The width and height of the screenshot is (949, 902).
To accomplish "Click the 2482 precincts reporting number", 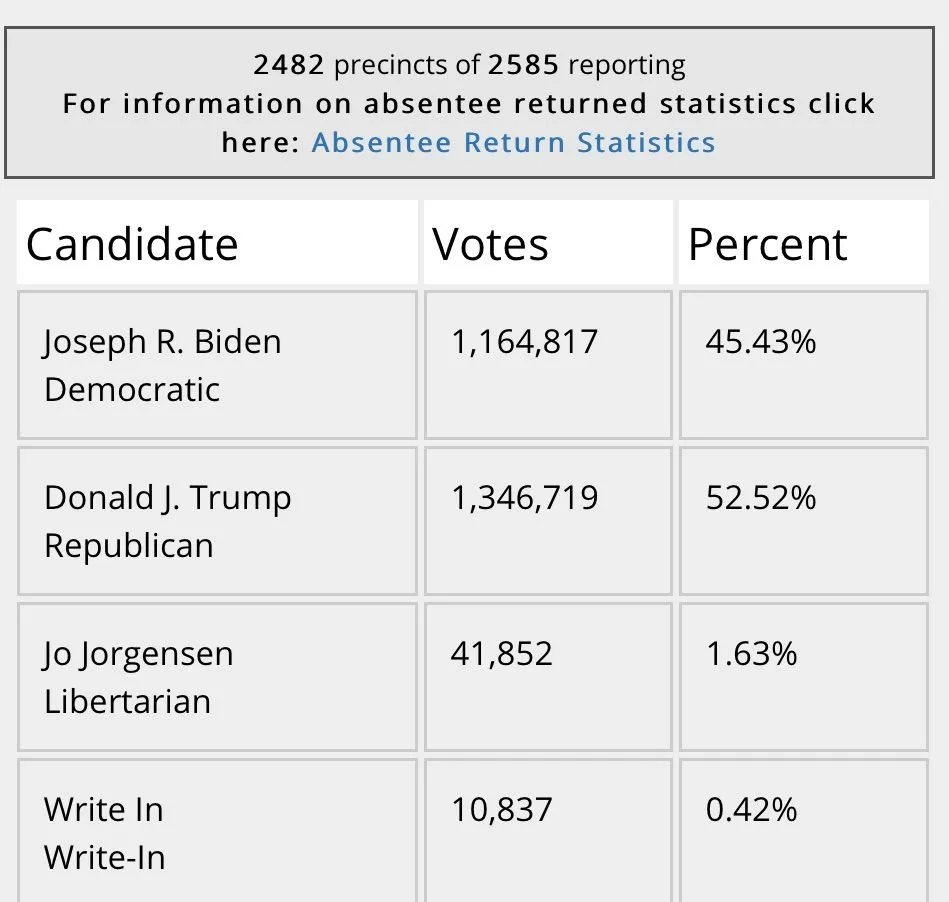I will pyautogui.click(x=289, y=66).
